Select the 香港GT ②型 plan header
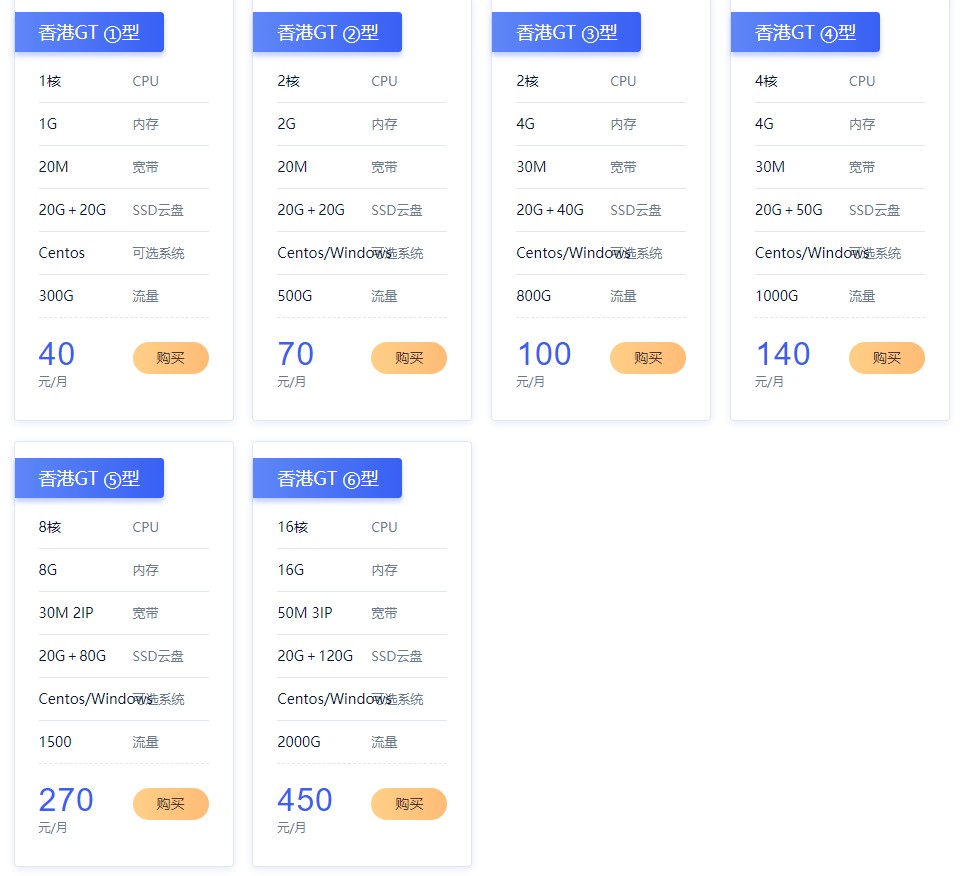Image resolution: width=965 pixels, height=876 pixels. [x=327, y=31]
